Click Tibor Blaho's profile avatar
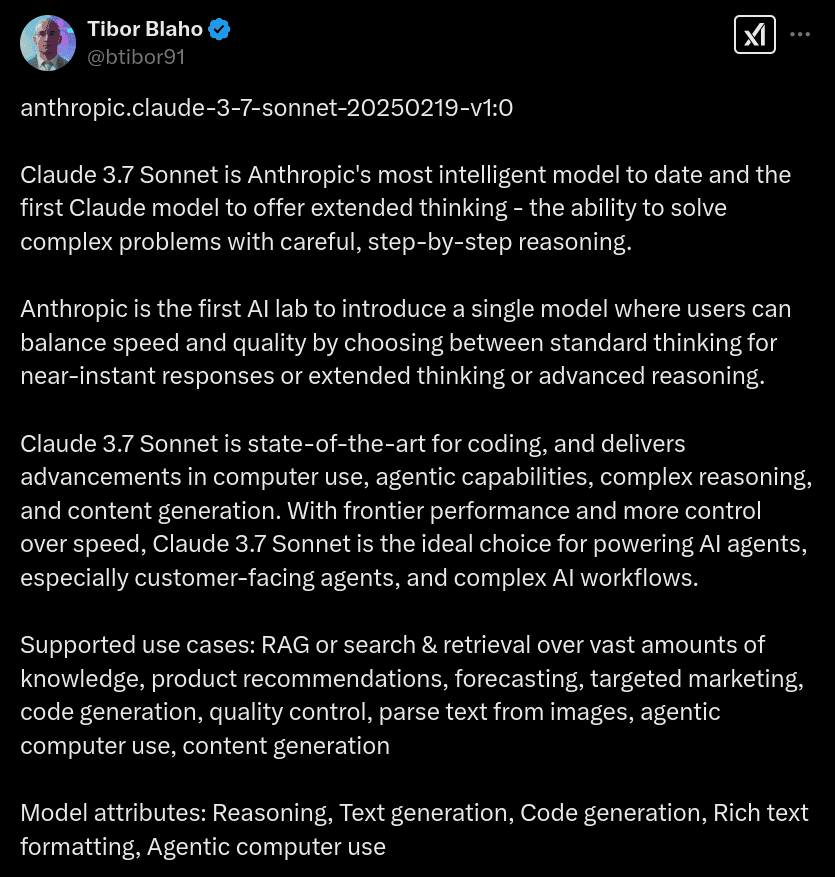Image resolution: width=835 pixels, height=877 pixels. pyautogui.click(x=48, y=43)
